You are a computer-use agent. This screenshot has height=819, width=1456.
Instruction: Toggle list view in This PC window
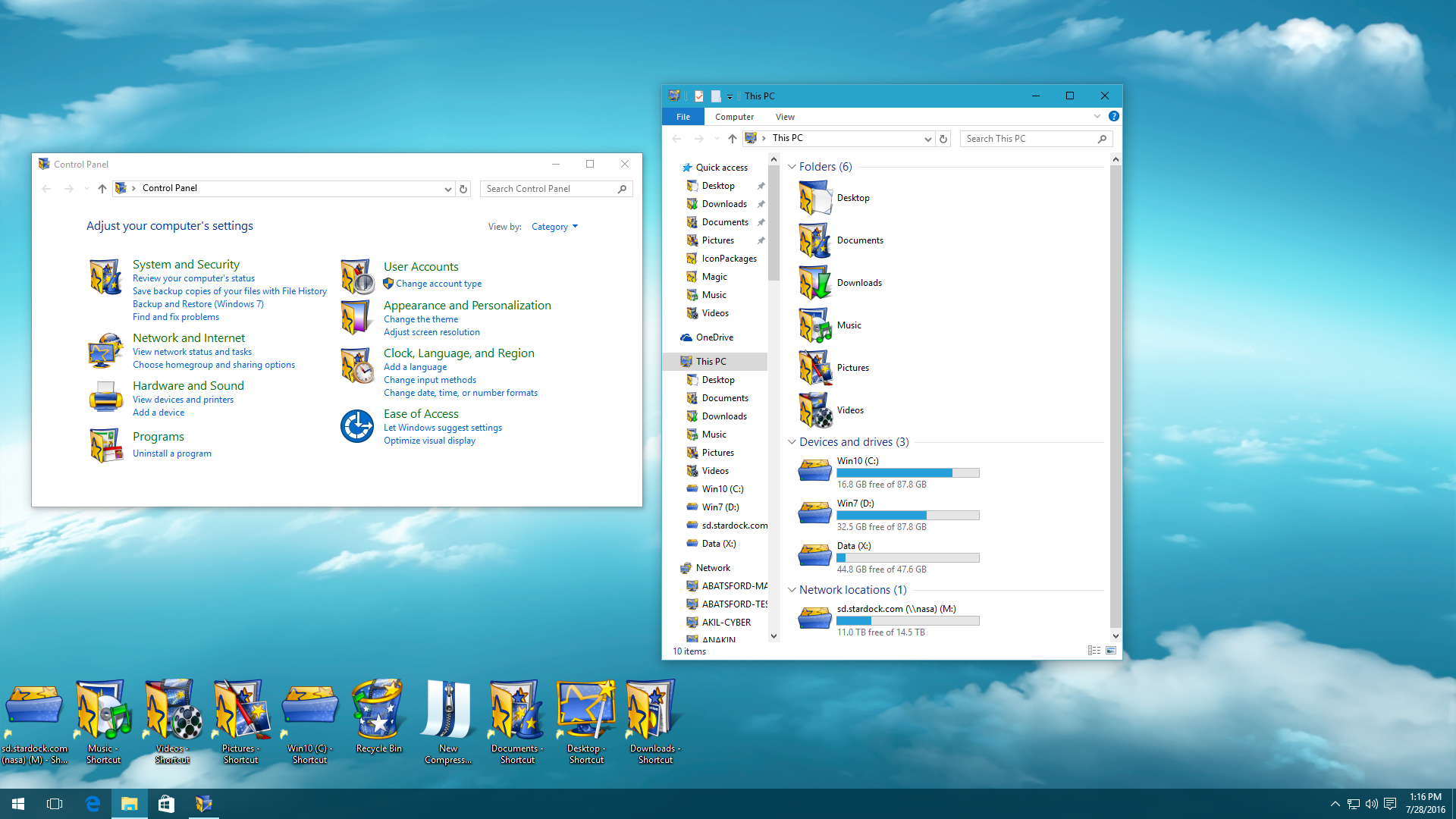1094,650
